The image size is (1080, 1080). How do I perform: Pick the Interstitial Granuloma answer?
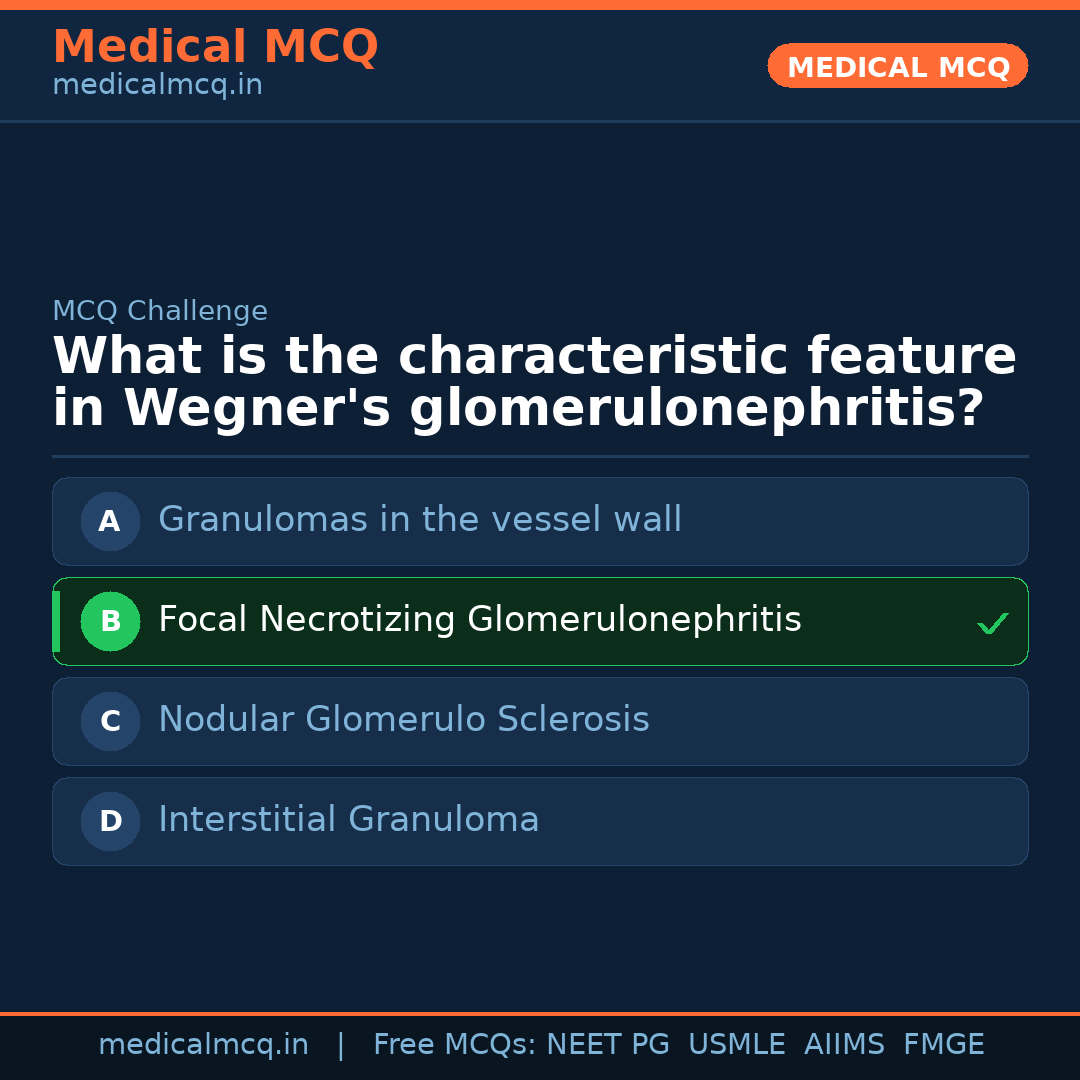(349, 820)
